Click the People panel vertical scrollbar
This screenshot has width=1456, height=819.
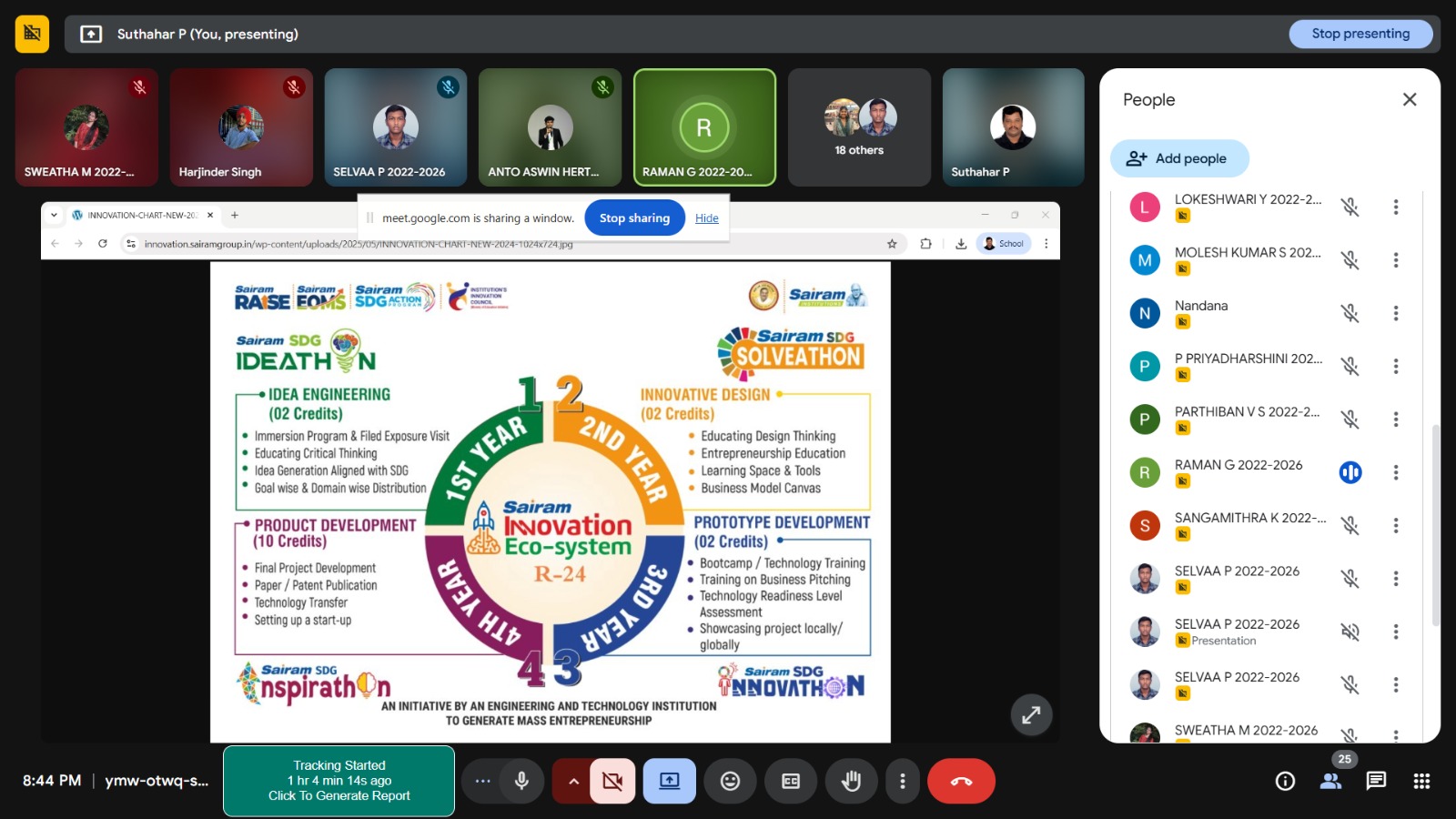[1436, 524]
